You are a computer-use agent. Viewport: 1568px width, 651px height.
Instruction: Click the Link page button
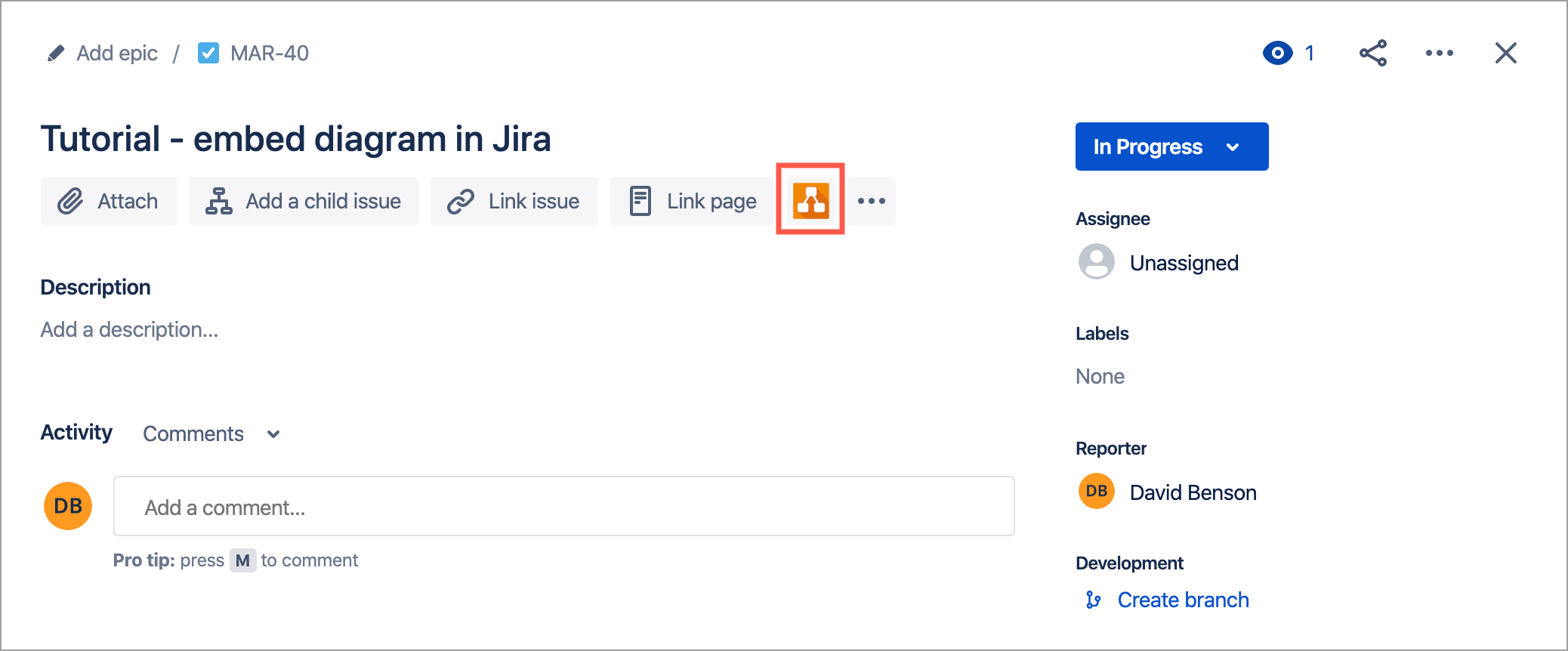coord(693,201)
